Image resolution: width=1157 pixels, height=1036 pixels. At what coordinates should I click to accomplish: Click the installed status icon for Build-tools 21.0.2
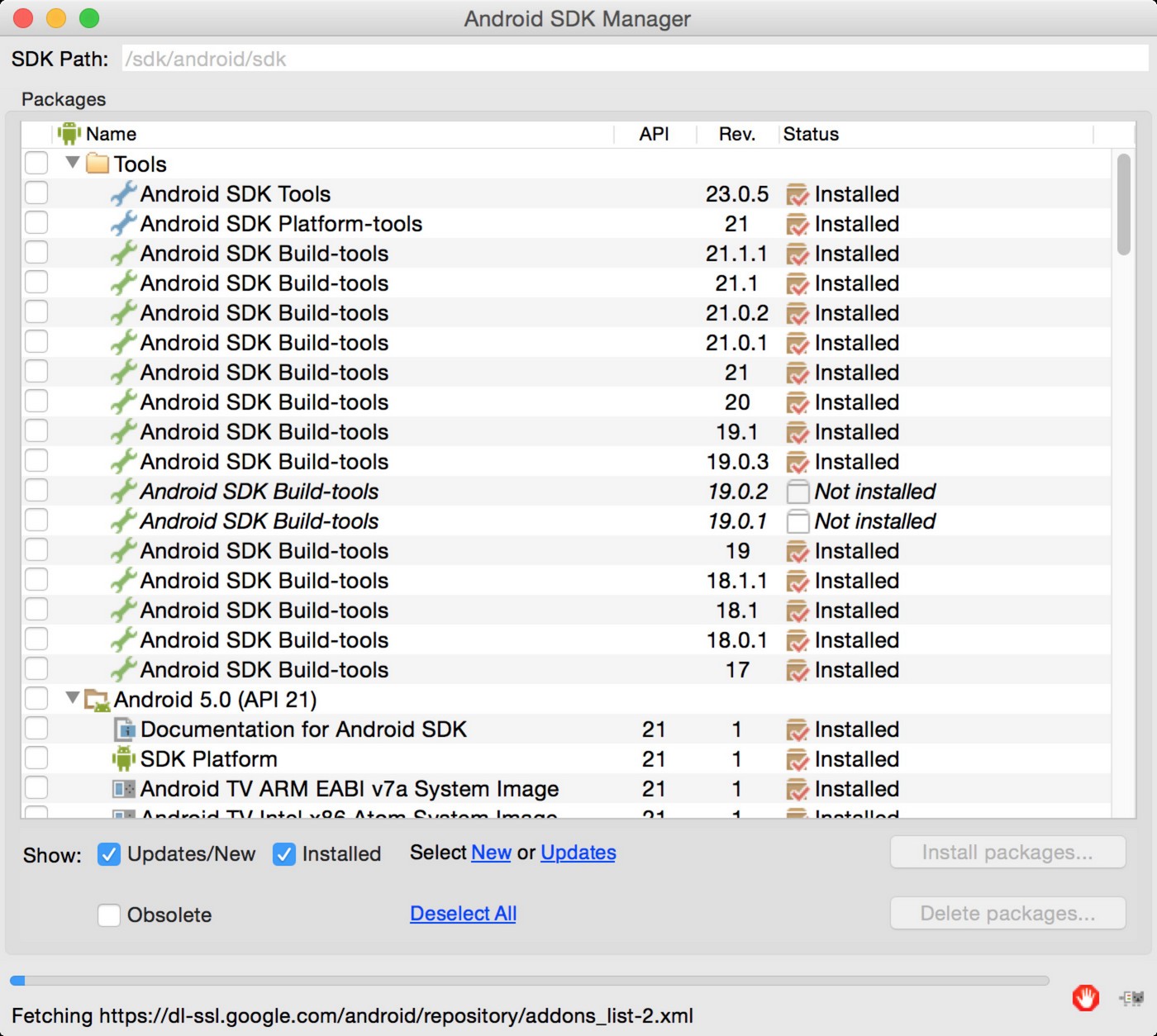(x=798, y=314)
